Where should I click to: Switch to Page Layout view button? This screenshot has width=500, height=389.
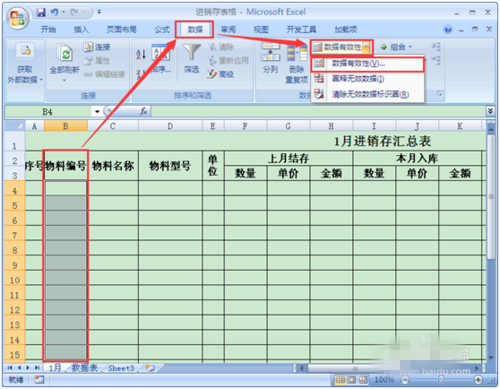(x=352, y=380)
